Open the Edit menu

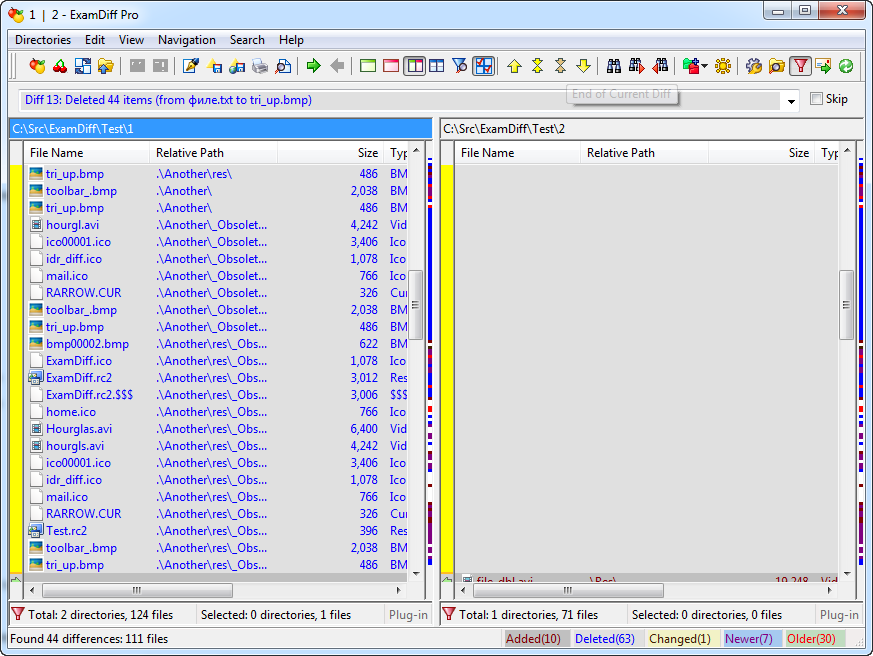pyautogui.click(x=95, y=40)
